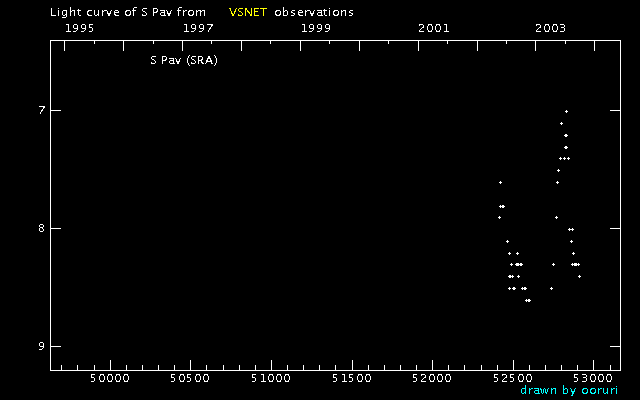Click the x-axis label 53000
The width and height of the screenshot is (640, 400).
593,378
